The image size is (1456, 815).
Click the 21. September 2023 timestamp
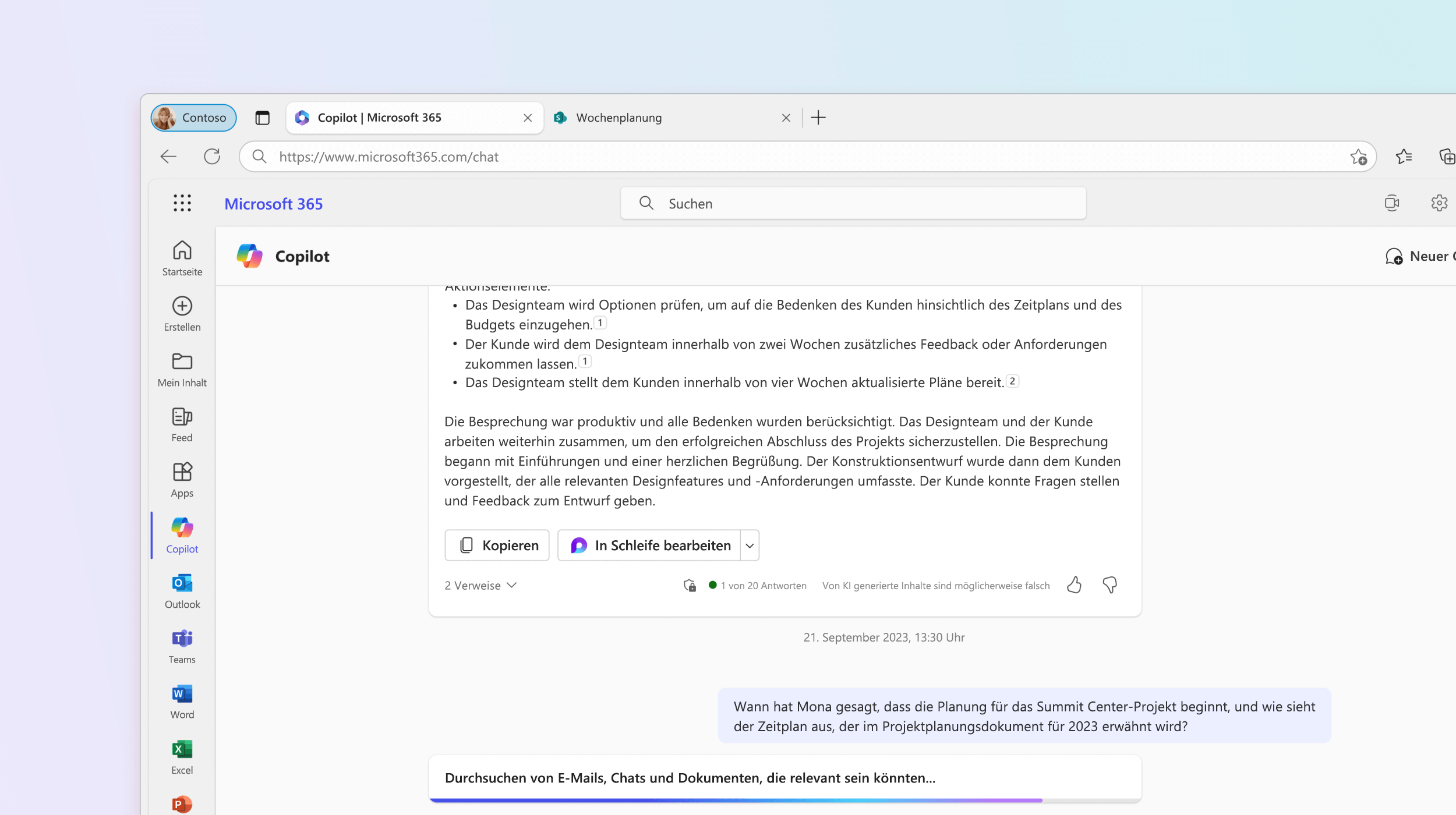(x=884, y=637)
